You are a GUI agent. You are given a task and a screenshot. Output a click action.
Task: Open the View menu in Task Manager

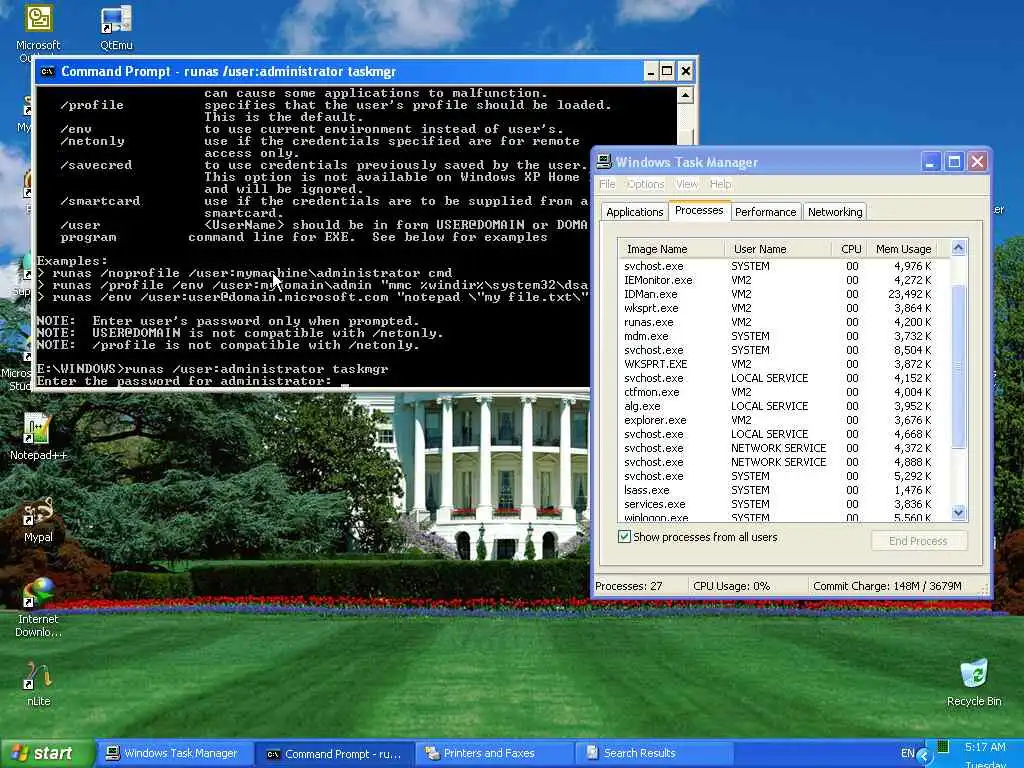coord(686,184)
